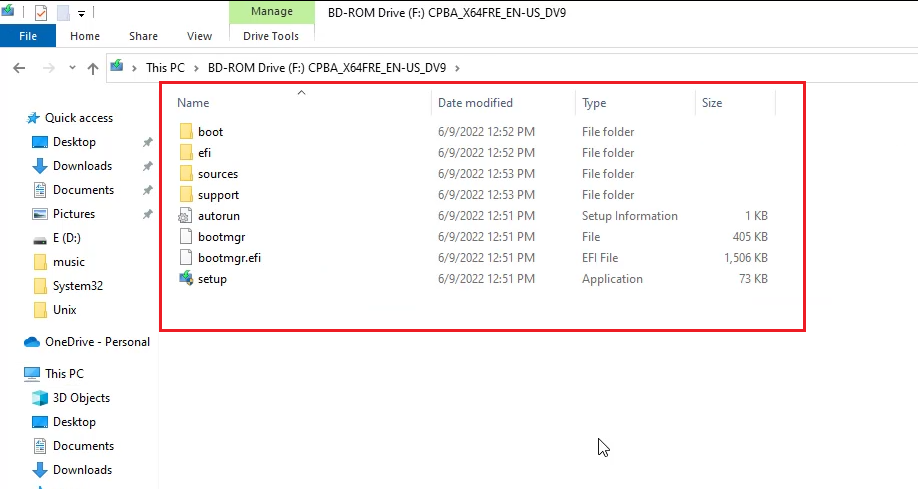
Task: Switch to the Home ribbon tab
Action: [x=85, y=36]
